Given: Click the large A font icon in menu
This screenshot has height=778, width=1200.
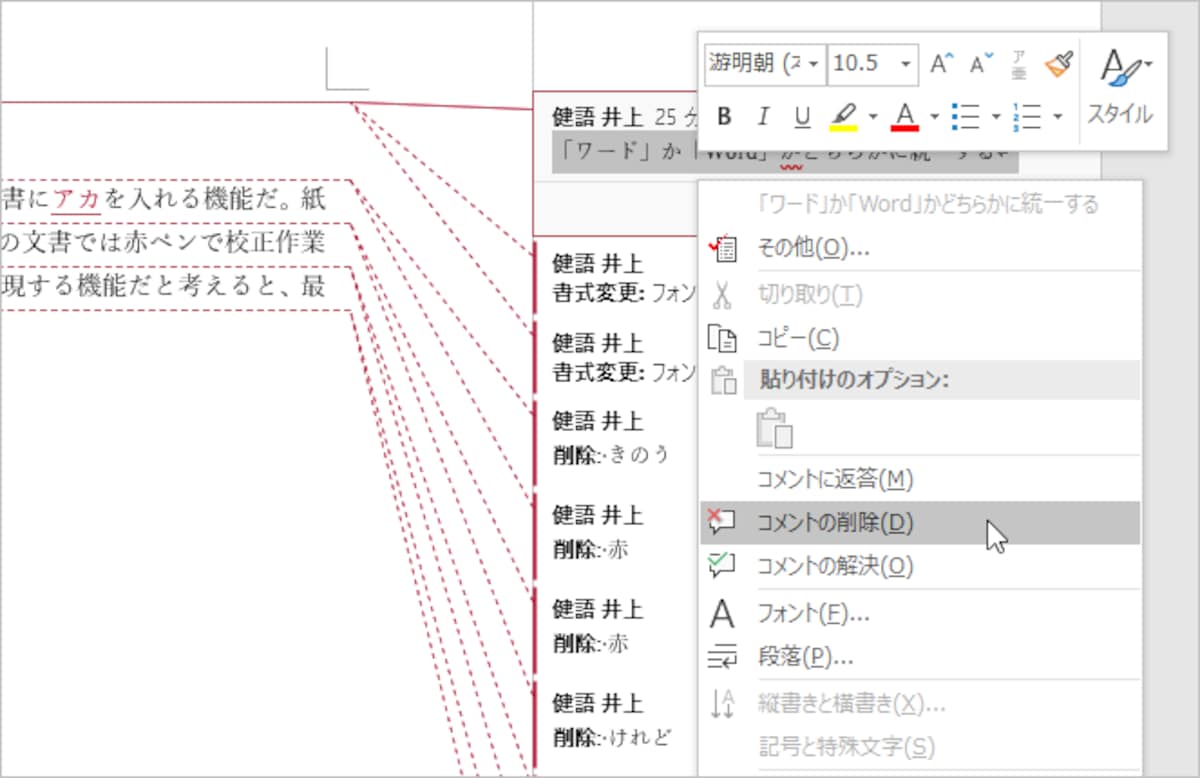Looking at the screenshot, I should (x=721, y=613).
